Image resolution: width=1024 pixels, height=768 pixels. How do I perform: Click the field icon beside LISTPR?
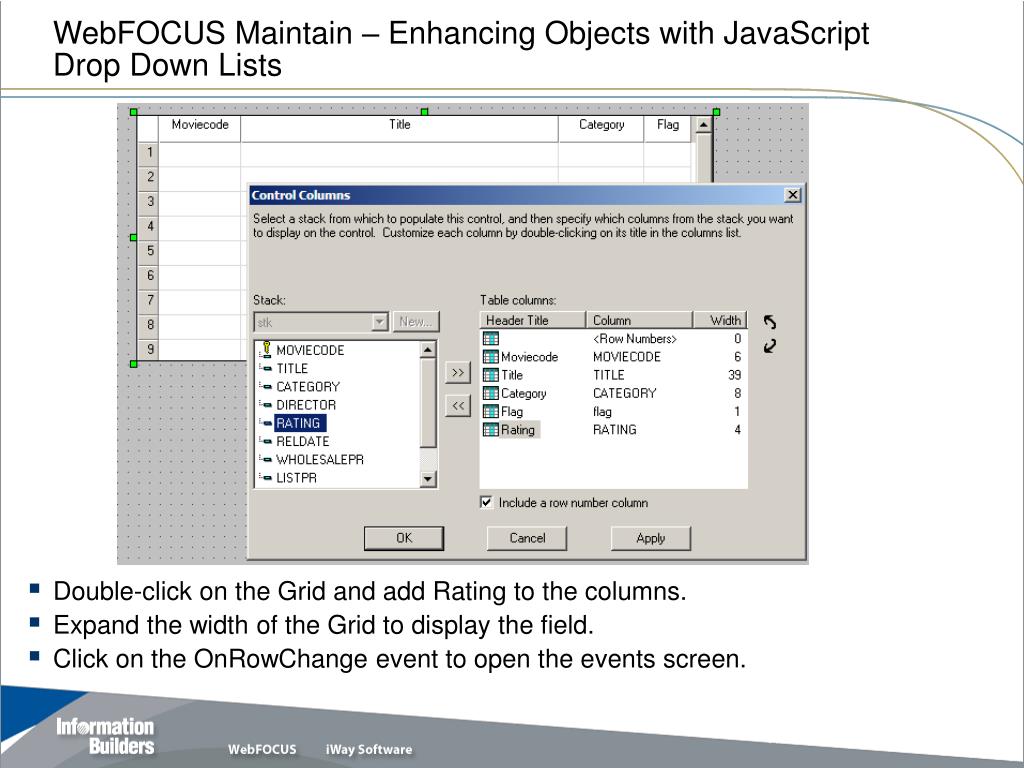tap(266, 478)
